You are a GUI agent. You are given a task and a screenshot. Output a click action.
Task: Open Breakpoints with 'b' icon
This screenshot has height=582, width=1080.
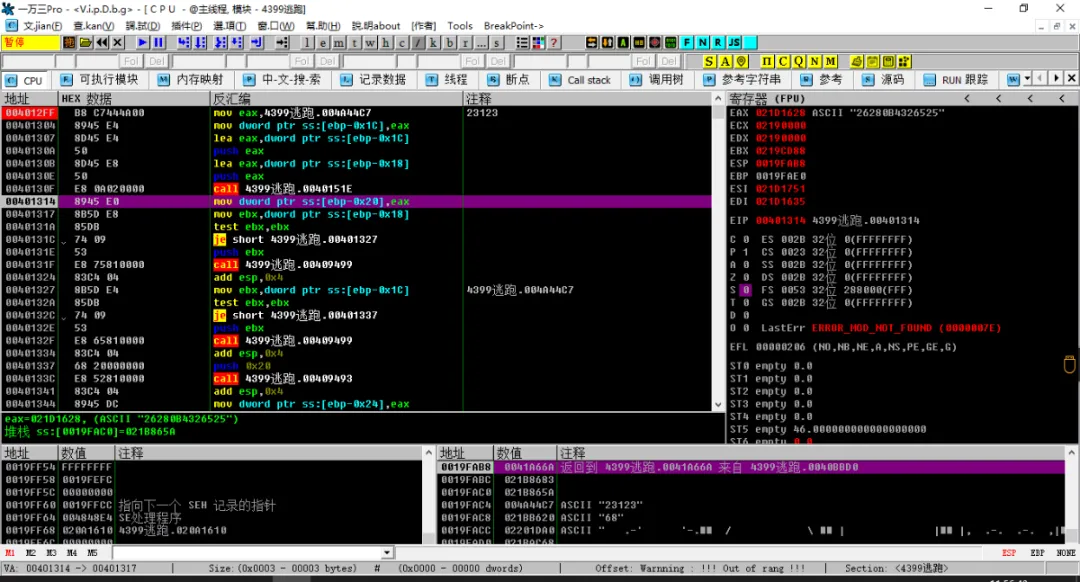450,43
